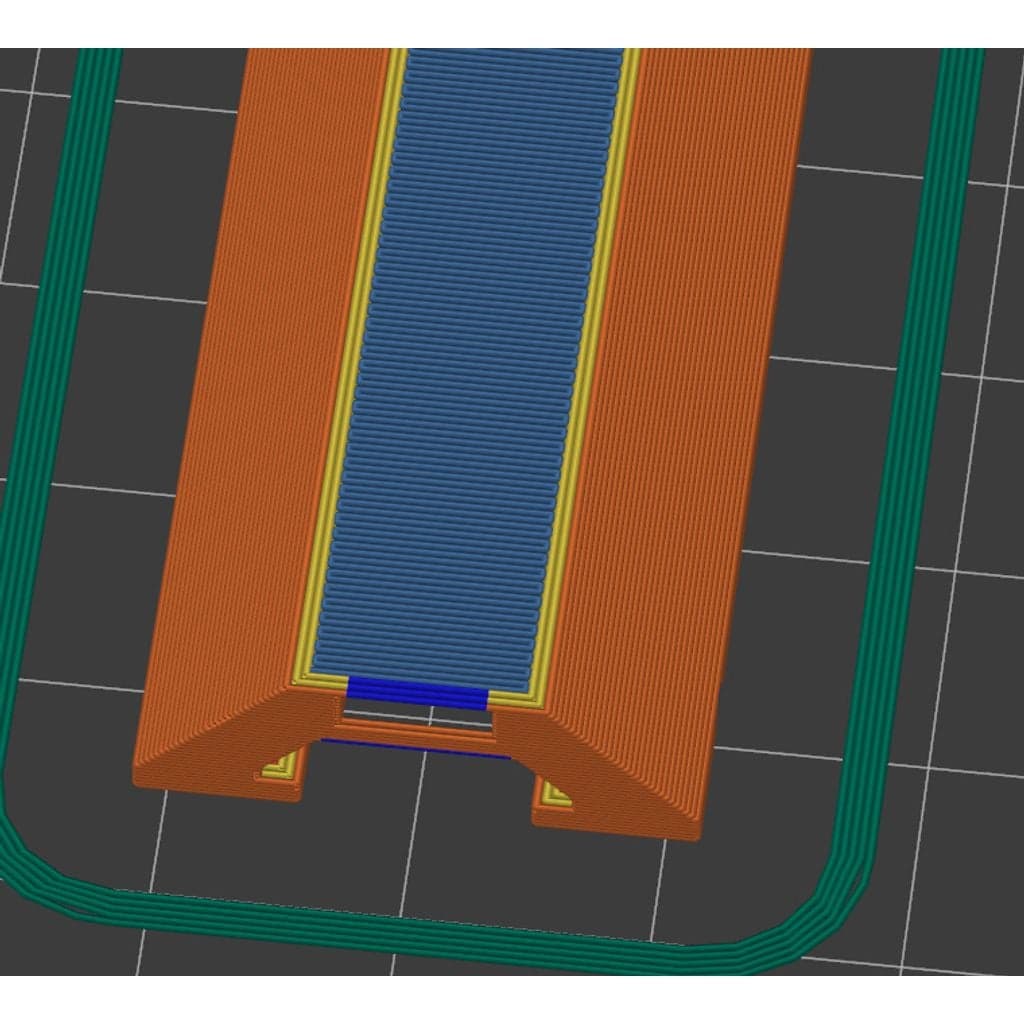The image size is (1024, 1024).
Task: Select the yellow triangular perimeter in the left foot
Action: click(x=281, y=765)
